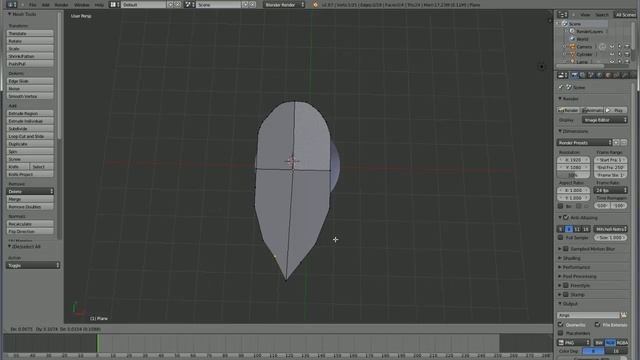
Task: Enable the Anti-Aliasing checkbox
Action: 566,218
